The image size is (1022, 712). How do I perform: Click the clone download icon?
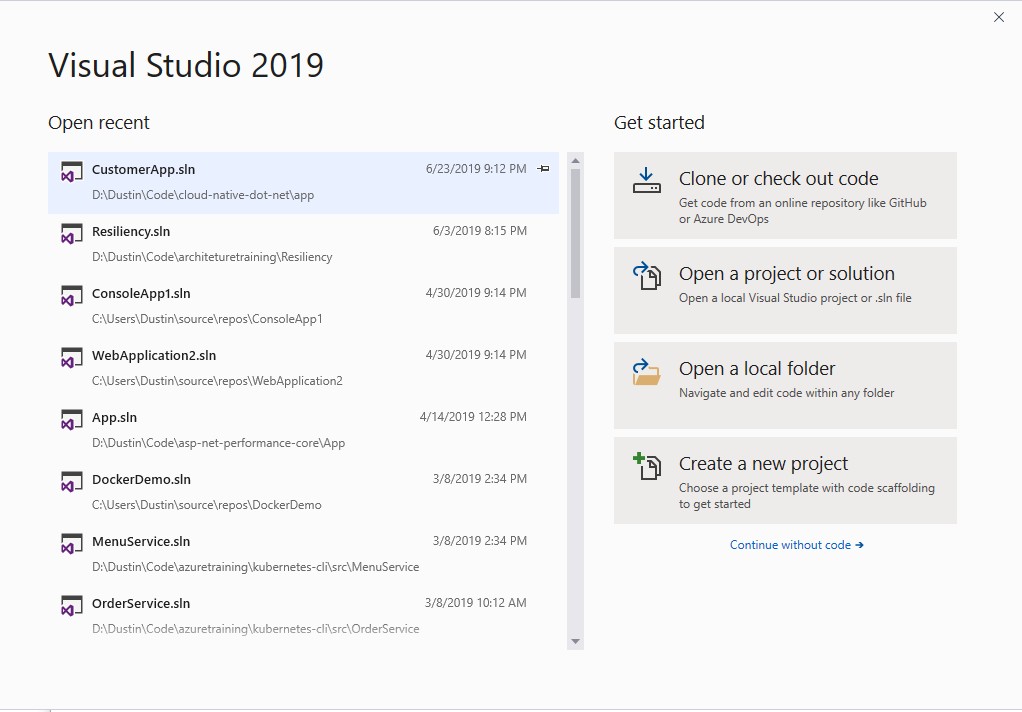647,181
